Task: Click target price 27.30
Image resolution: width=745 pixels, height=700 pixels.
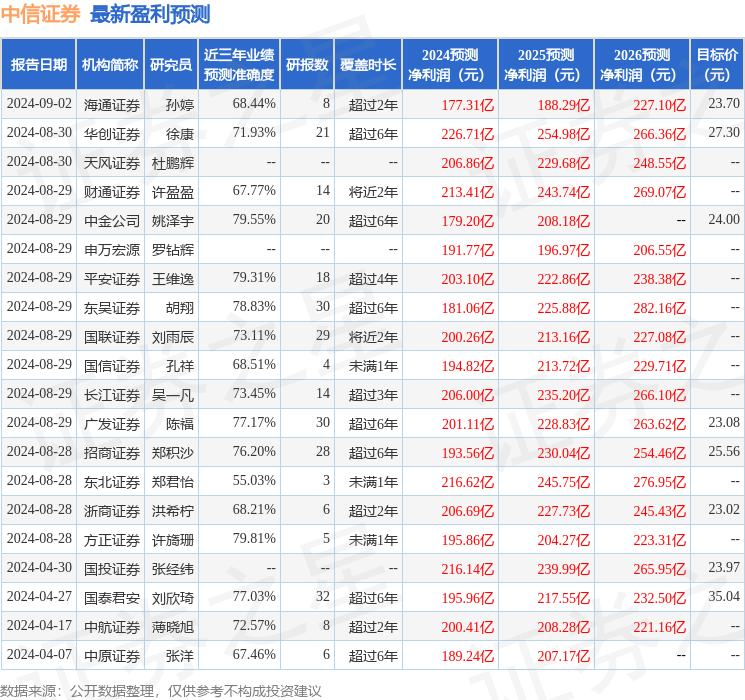Action: (724, 133)
